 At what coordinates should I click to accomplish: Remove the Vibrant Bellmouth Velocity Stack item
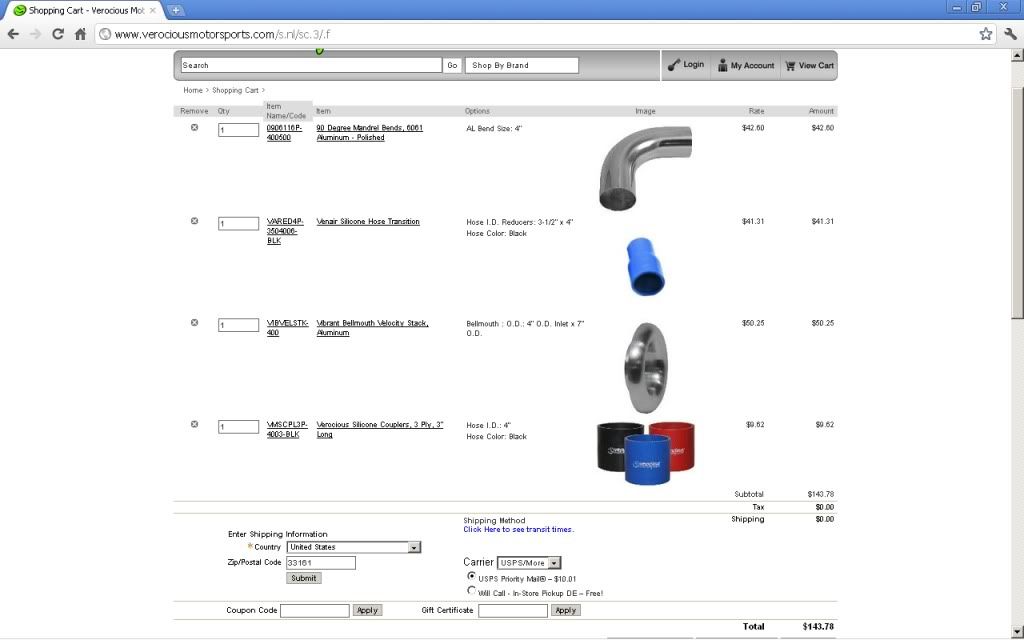[x=195, y=323]
